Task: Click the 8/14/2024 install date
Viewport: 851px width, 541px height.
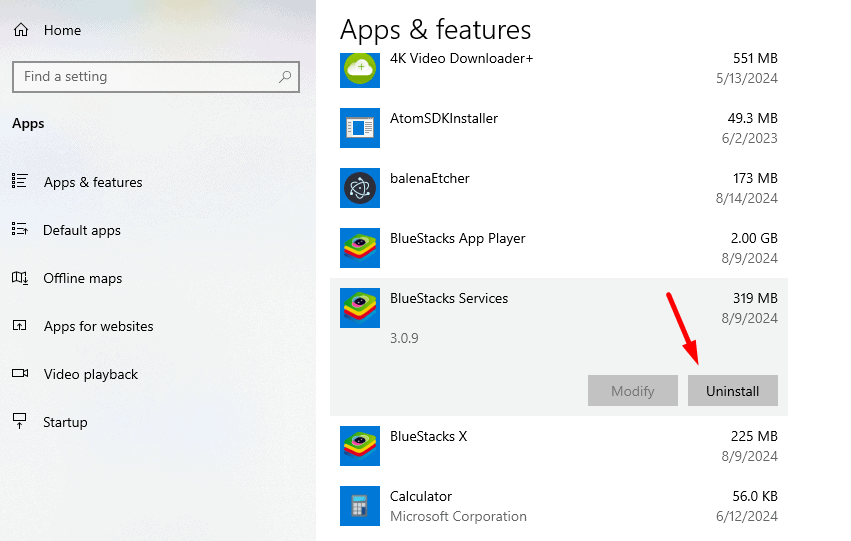Action: point(747,198)
